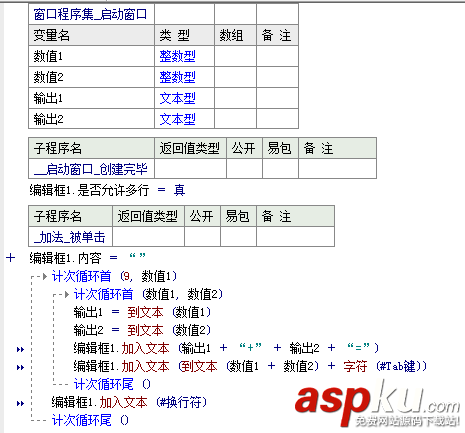The height and width of the screenshot is (433, 465).
Task: Select the variable name cell 输出2
Action: point(91,119)
